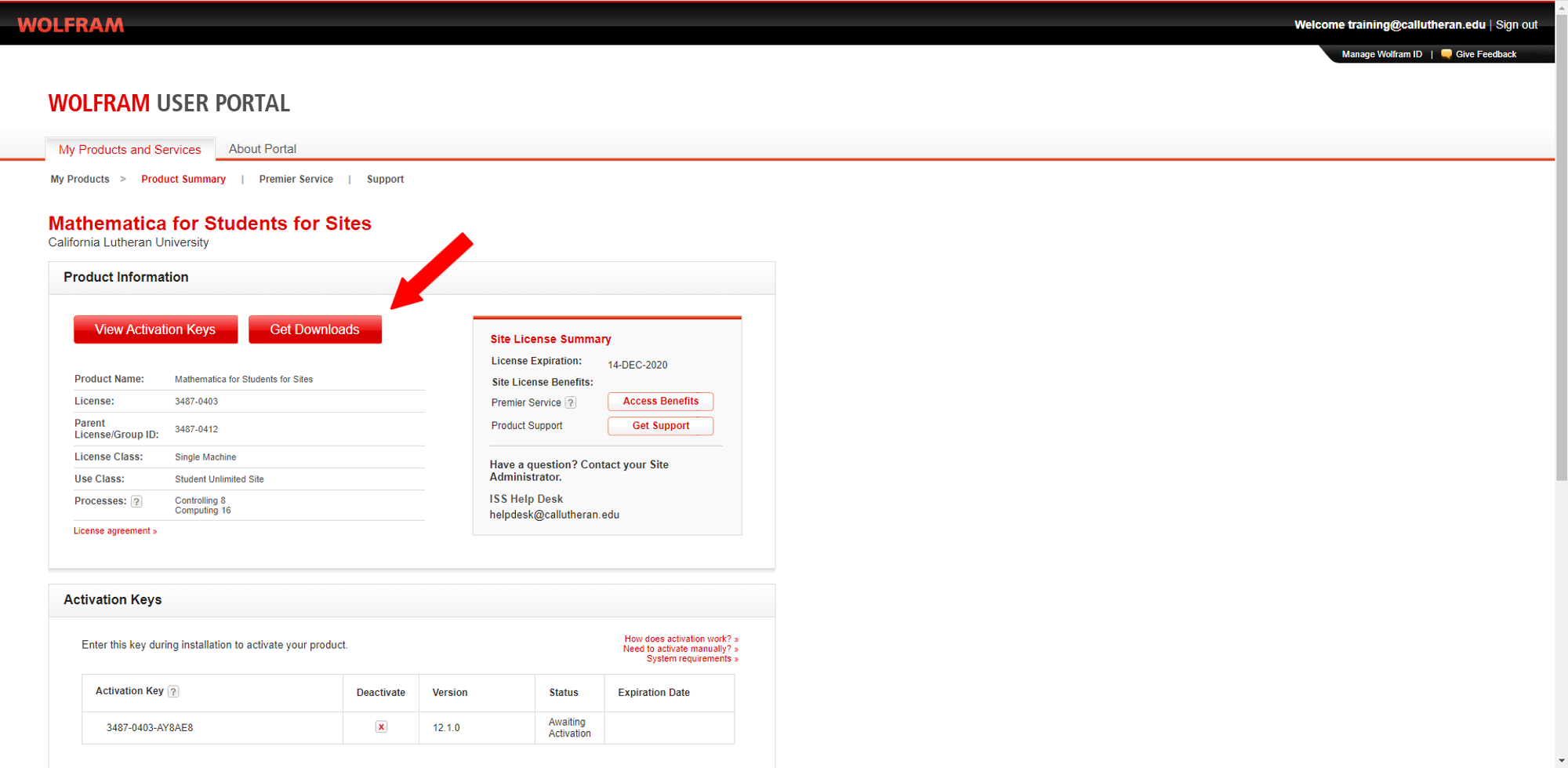Viewport: 1568px width, 768px height.
Task: Open 'Need to activate manually?' link
Action: 681,649
